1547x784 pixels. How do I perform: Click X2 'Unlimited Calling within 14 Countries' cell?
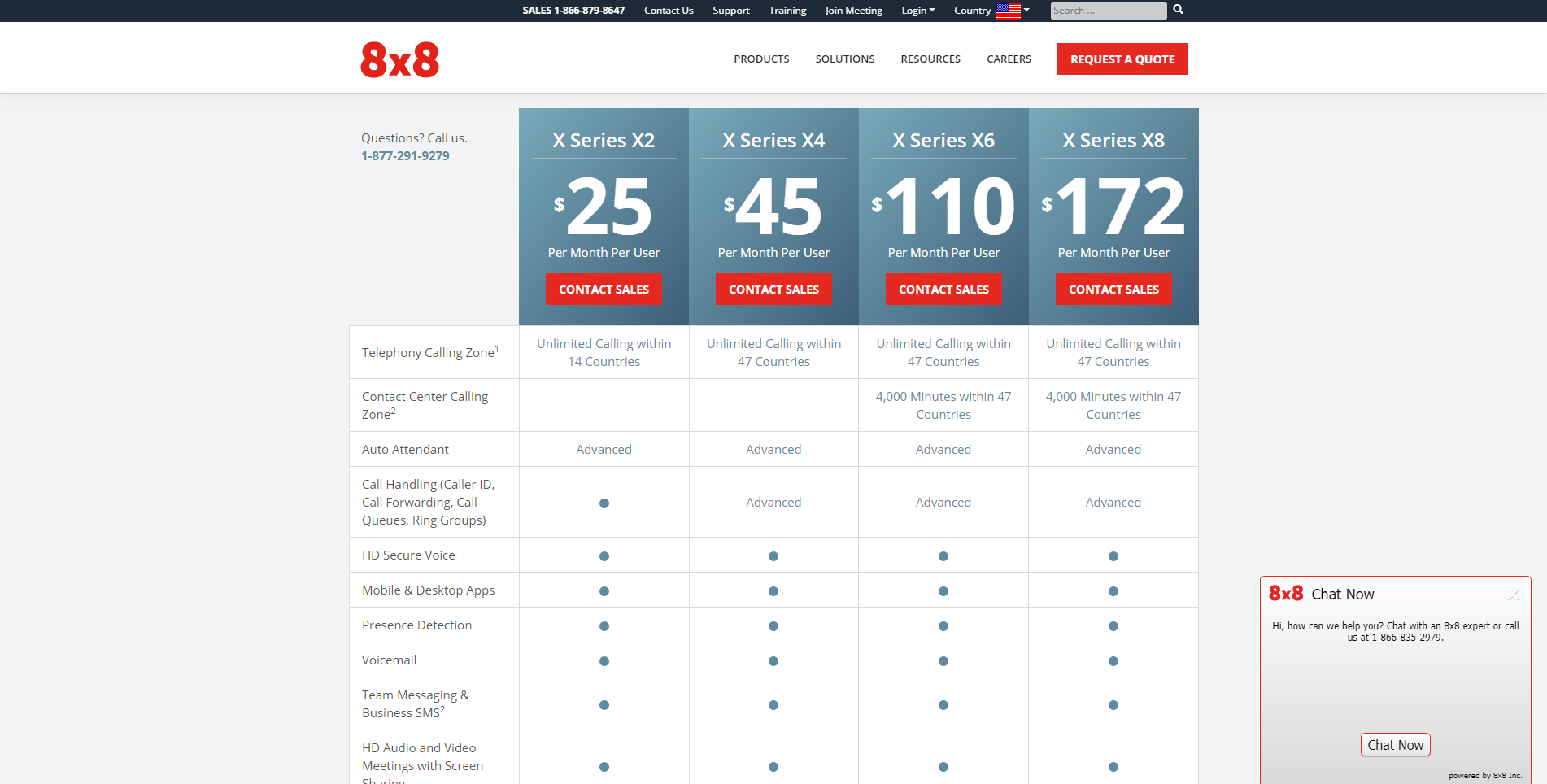click(x=604, y=352)
